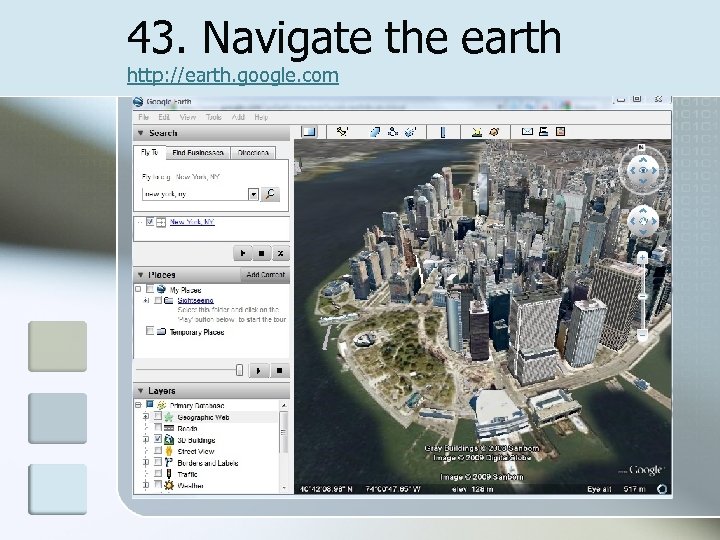
Task: Check the My Places checkbox
Action: click(x=150, y=289)
